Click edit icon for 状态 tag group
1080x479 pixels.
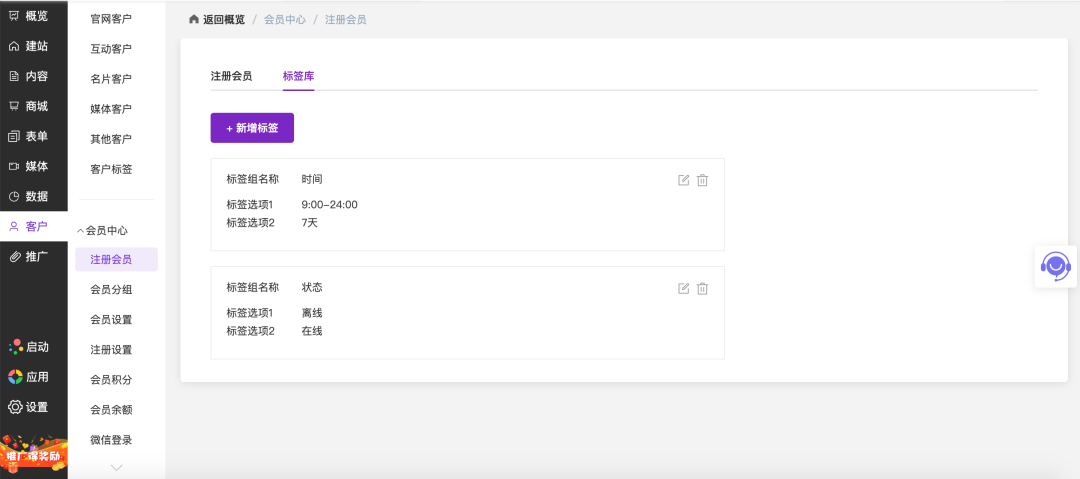[x=683, y=289]
